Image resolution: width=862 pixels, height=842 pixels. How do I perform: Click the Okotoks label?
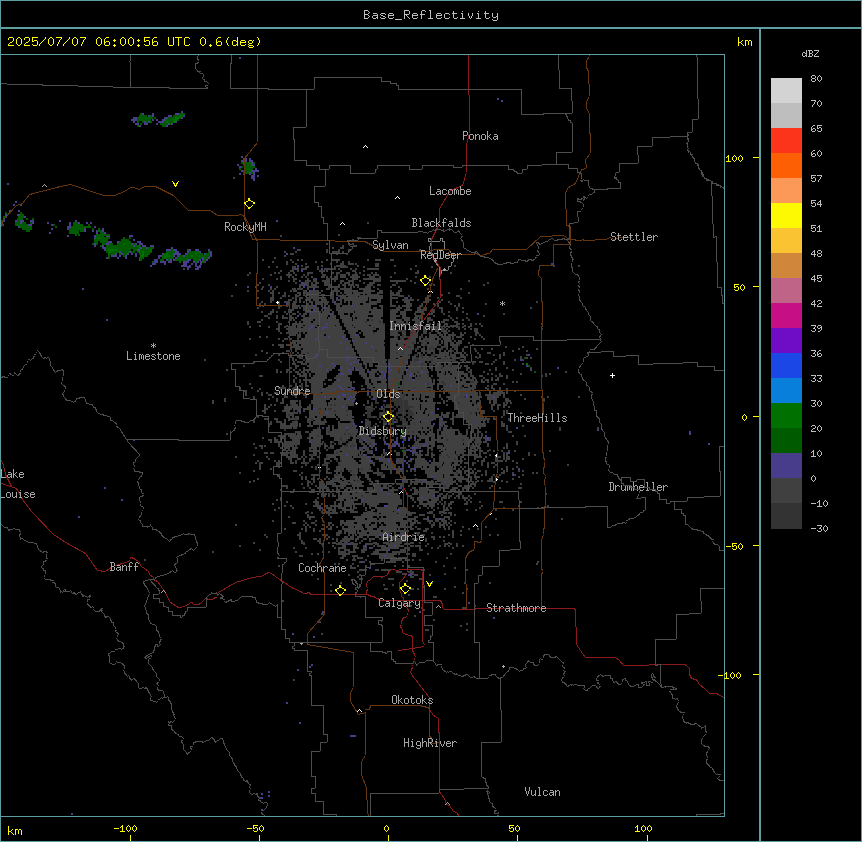click(x=412, y=700)
